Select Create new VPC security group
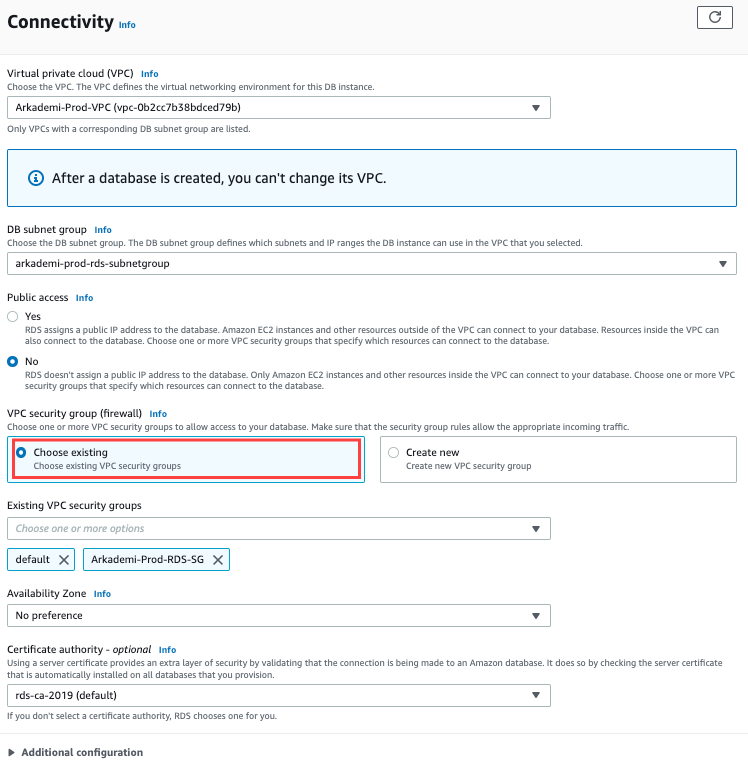The width and height of the screenshot is (748, 766). (393, 453)
